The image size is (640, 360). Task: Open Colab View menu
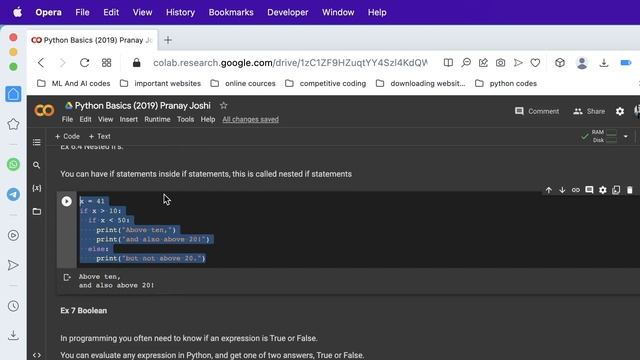105,120
